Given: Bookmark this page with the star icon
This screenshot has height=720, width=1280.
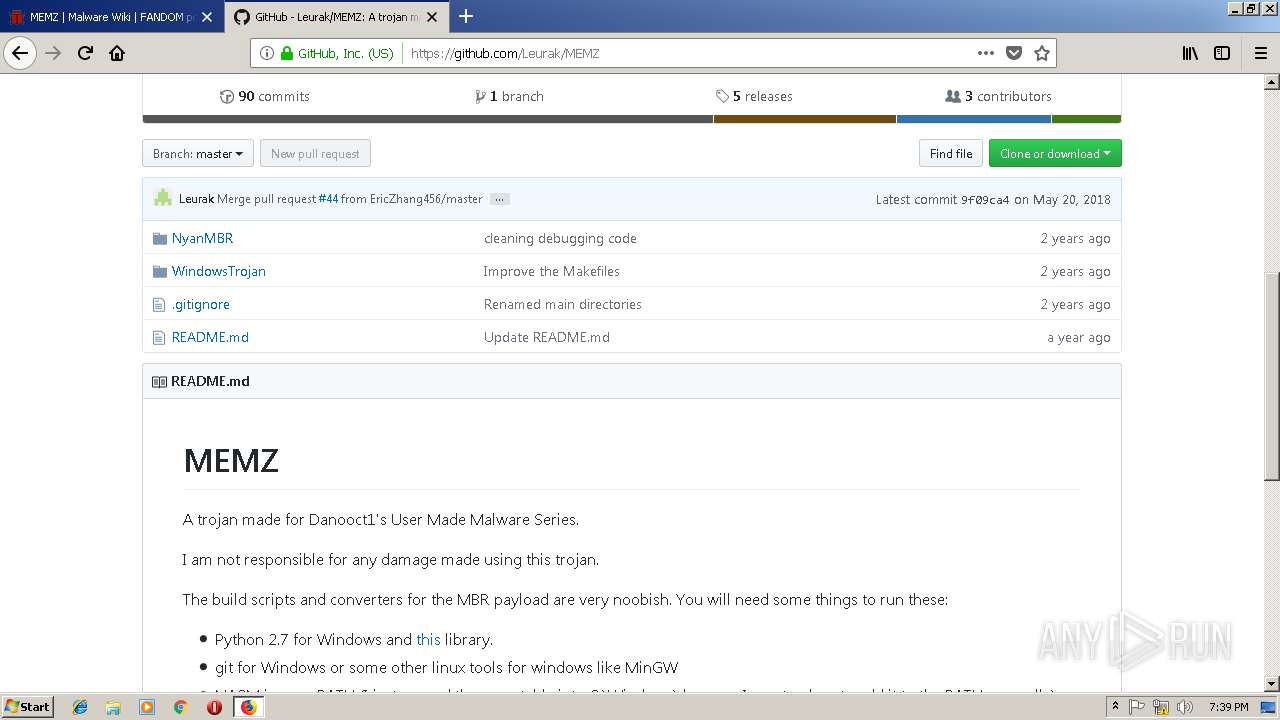Looking at the screenshot, I should (x=1042, y=54).
